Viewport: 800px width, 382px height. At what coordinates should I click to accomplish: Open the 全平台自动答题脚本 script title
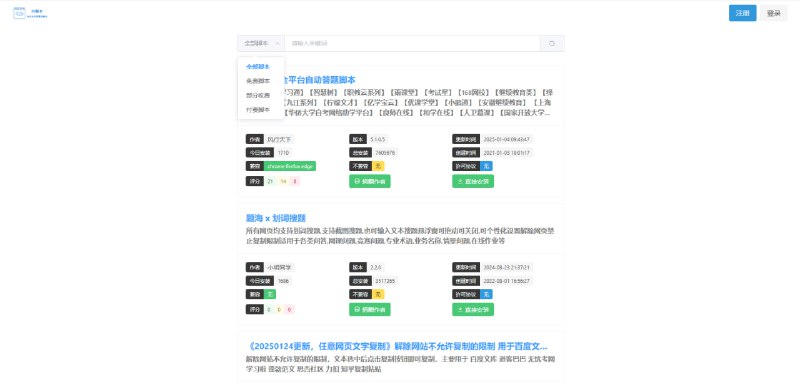(319, 80)
